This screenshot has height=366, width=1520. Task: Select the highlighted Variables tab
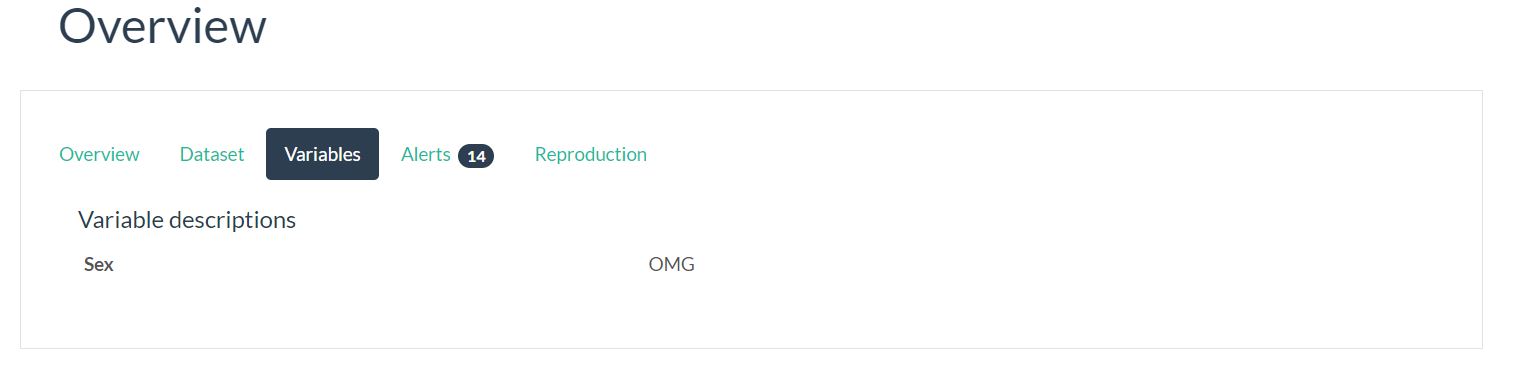(x=322, y=154)
